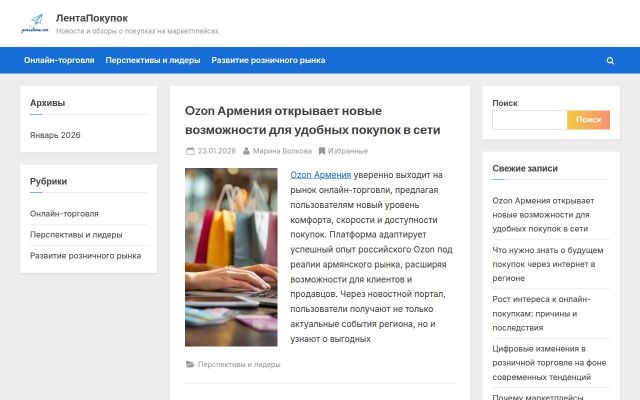Click the Поиск label above search field
This screenshot has height=400, width=640.
(505, 103)
